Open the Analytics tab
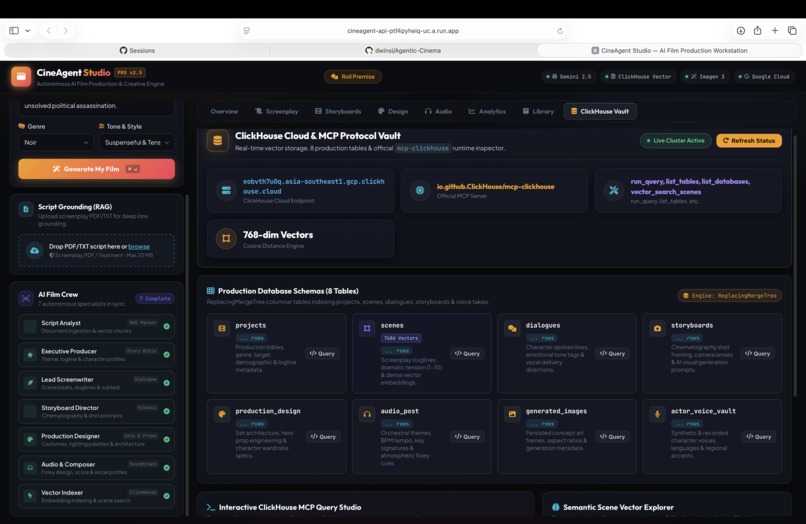Screen dimensions: 806x524 click(487, 112)
